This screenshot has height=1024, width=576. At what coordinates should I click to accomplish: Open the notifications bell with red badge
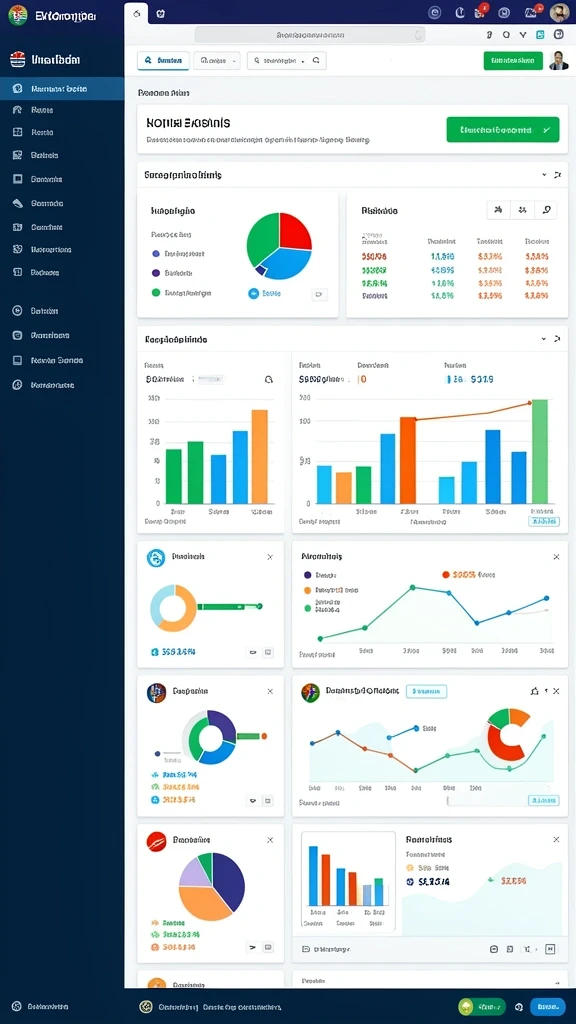click(x=481, y=11)
